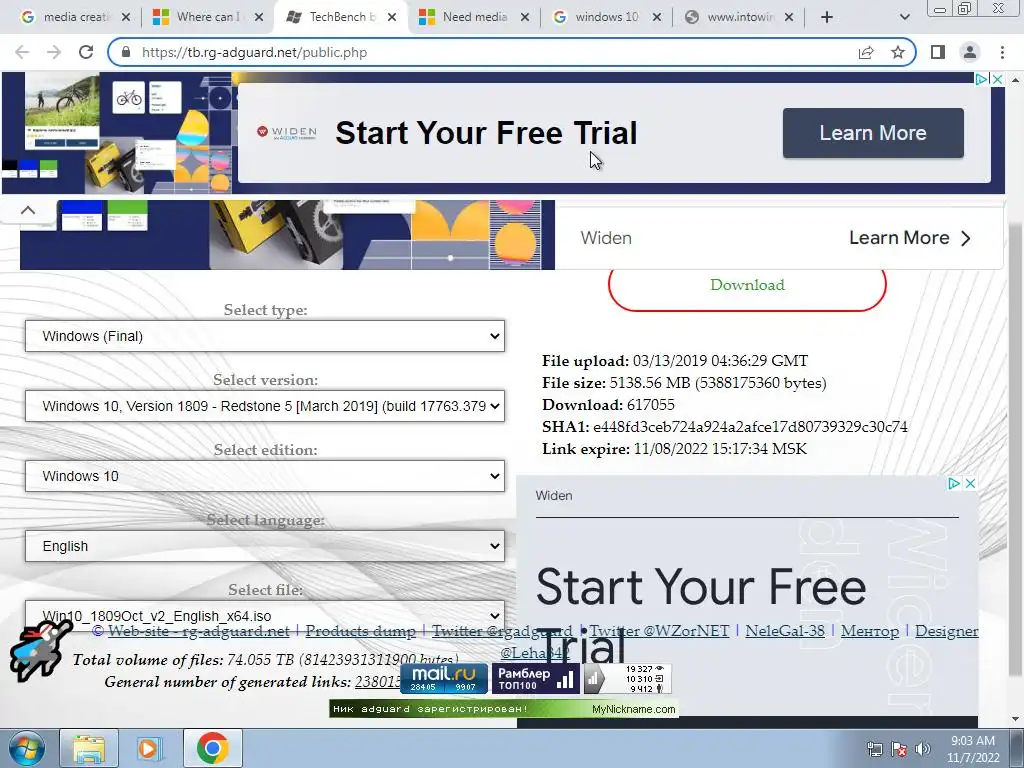Click Learn More in top banner ad
This screenshot has width=1024, height=768.
click(x=873, y=133)
